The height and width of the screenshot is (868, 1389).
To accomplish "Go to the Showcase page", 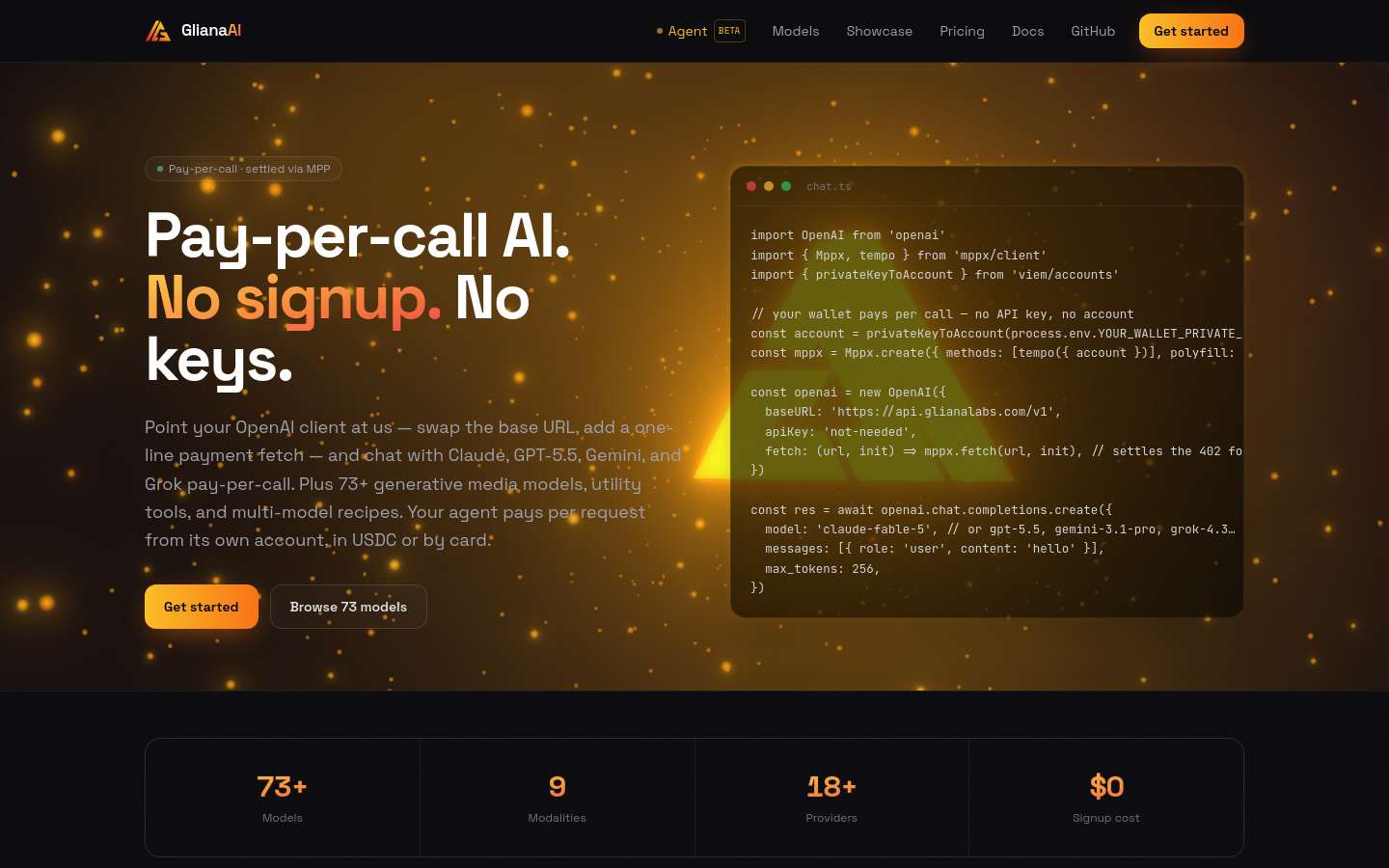I will tap(880, 31).
